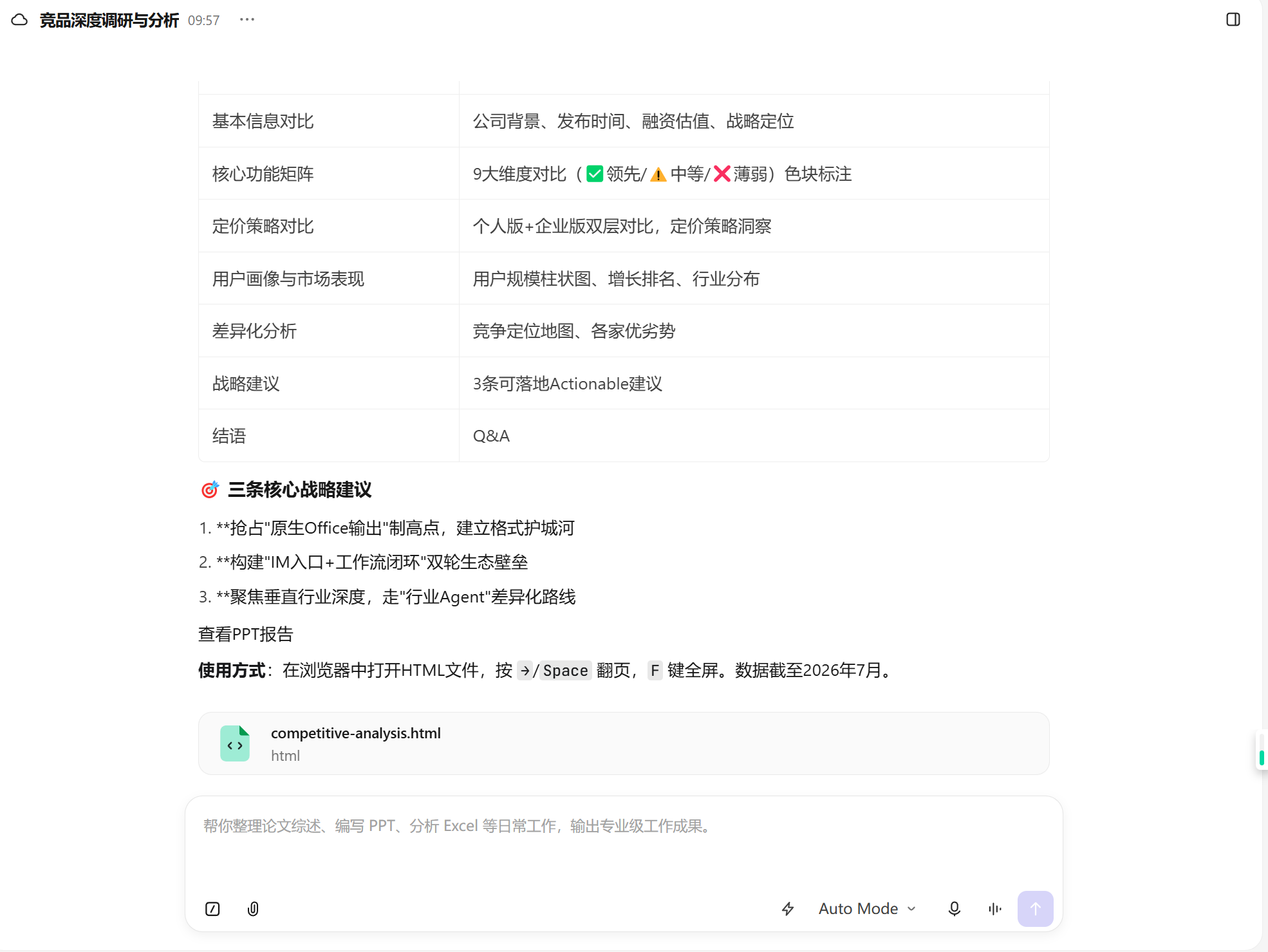Click the 3条可落地Actionable建议 cell
This screenshot has width=1268, height=952.
[754, 384]
